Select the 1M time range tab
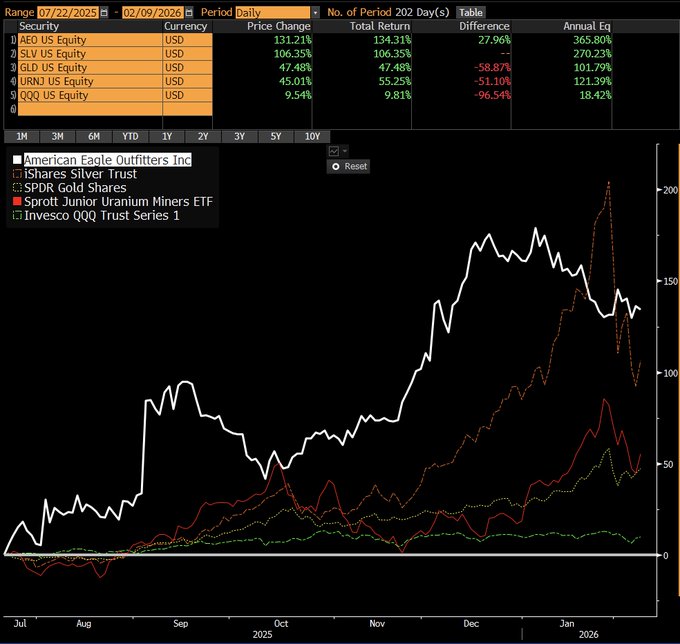 21,136
